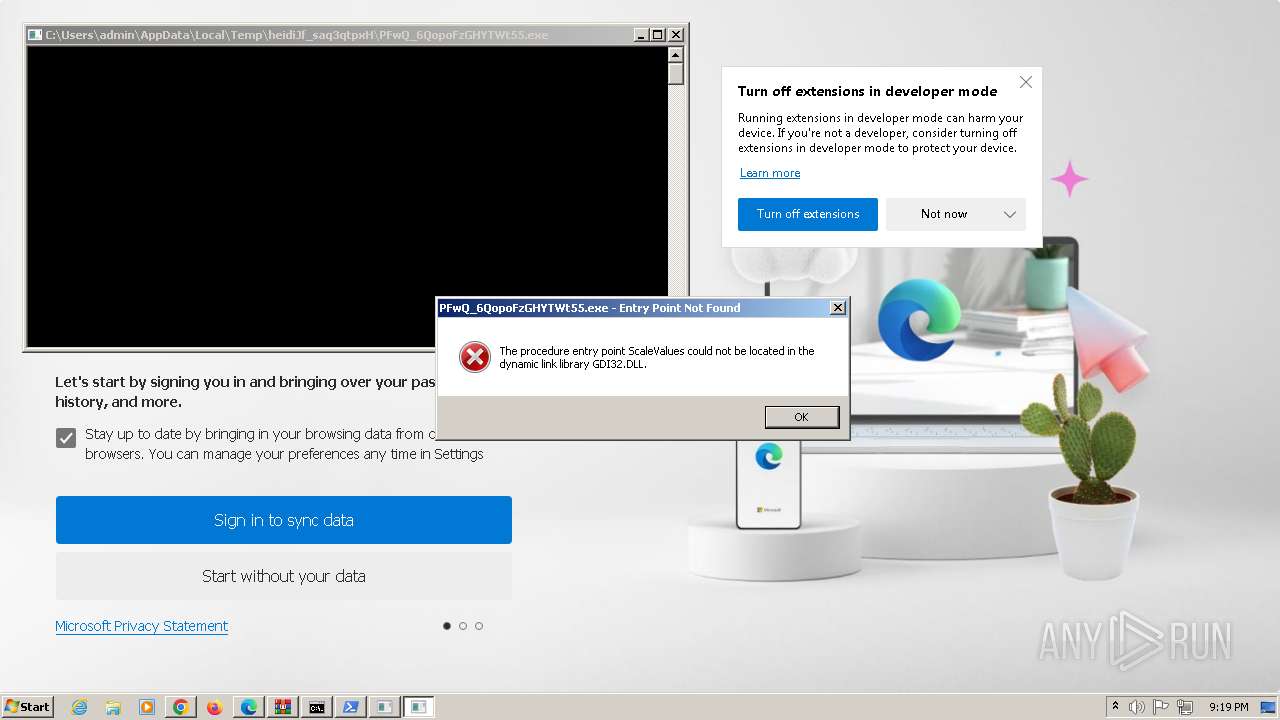The image size is (1280, 720).
Task: Maximize the console window
Action: (657, 35)
